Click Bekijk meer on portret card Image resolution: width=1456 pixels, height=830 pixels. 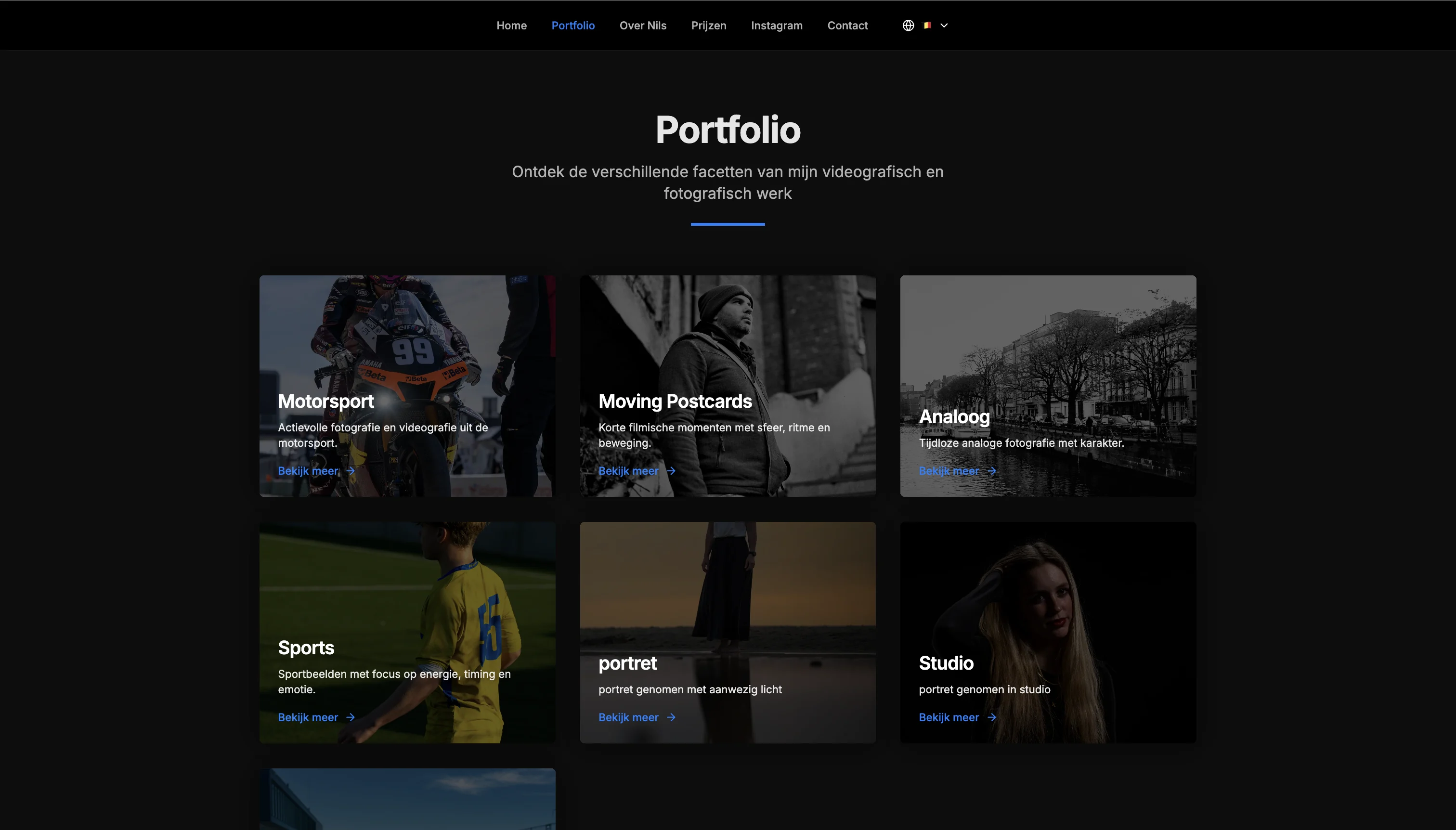click(x=628, y=717)
